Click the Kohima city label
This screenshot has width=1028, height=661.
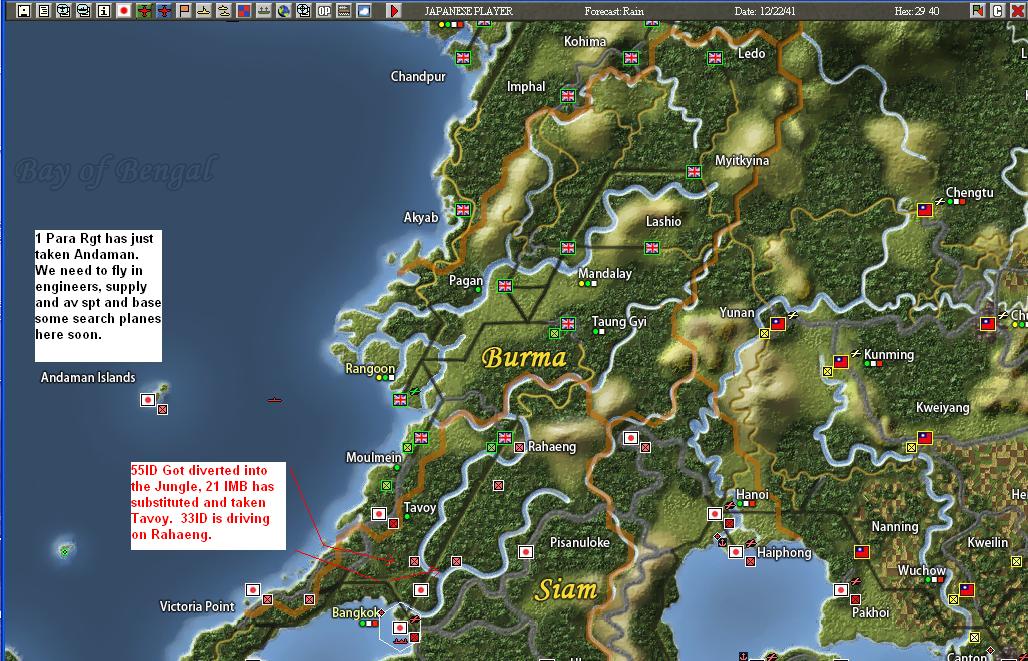click(585, 41)
